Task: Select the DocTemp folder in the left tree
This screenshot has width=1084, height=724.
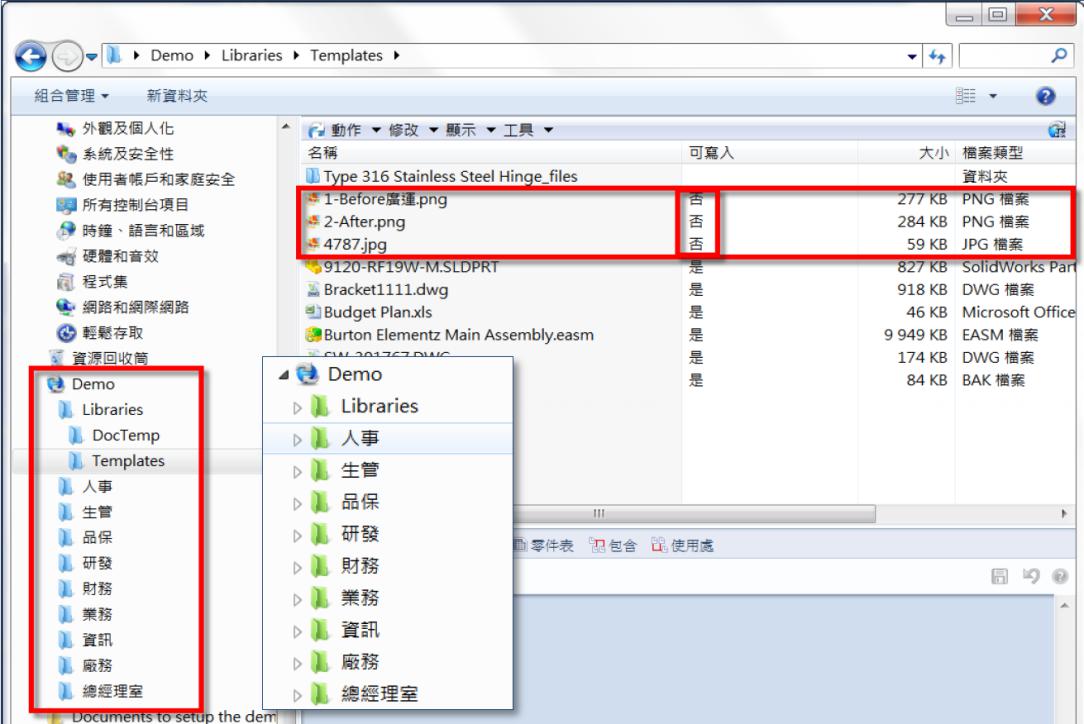Action: point(125,435)
